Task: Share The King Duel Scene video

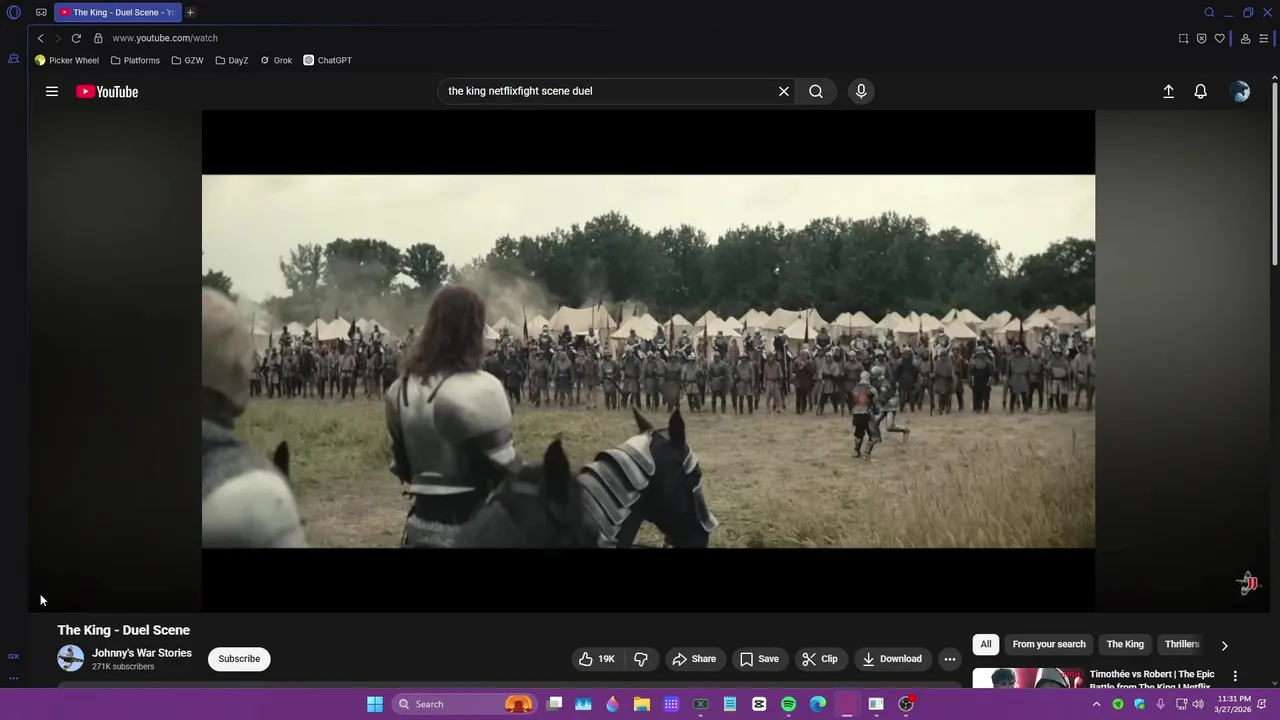Action: [694, 659]
